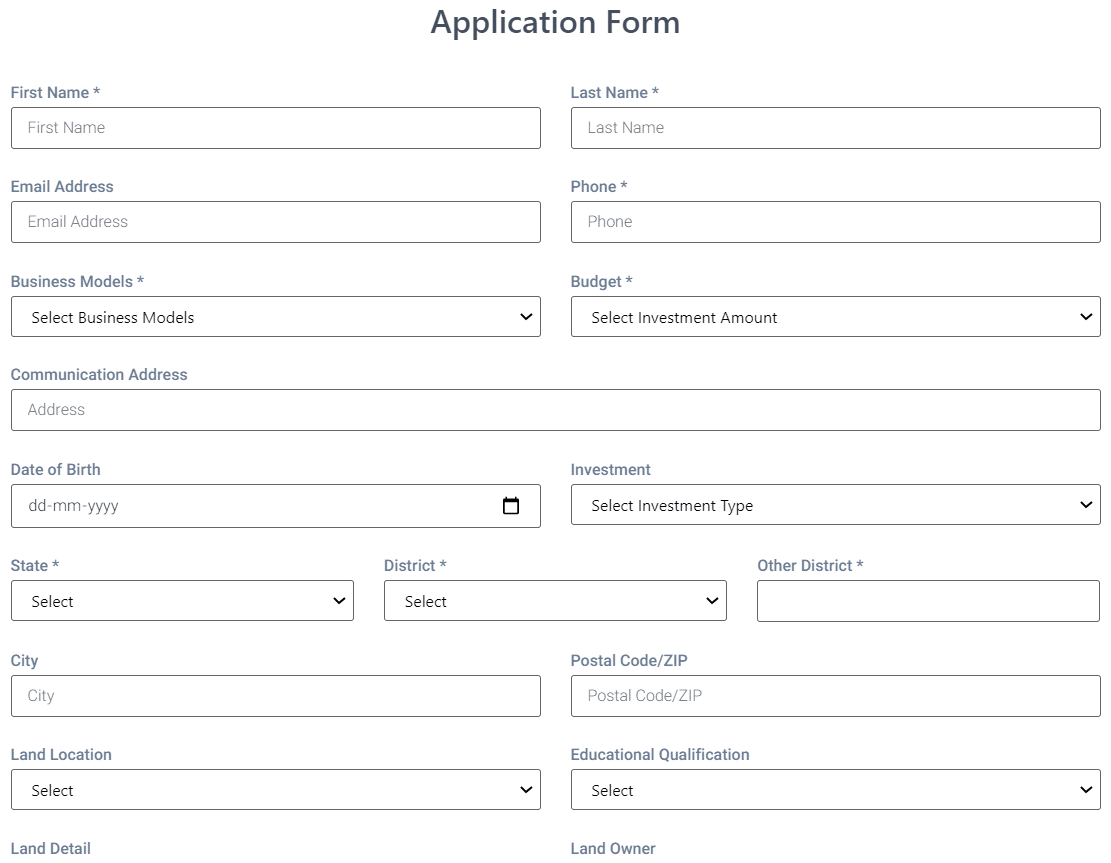
Task: Click the Postal Code/ZIP field
Action: tap(835, 695)
